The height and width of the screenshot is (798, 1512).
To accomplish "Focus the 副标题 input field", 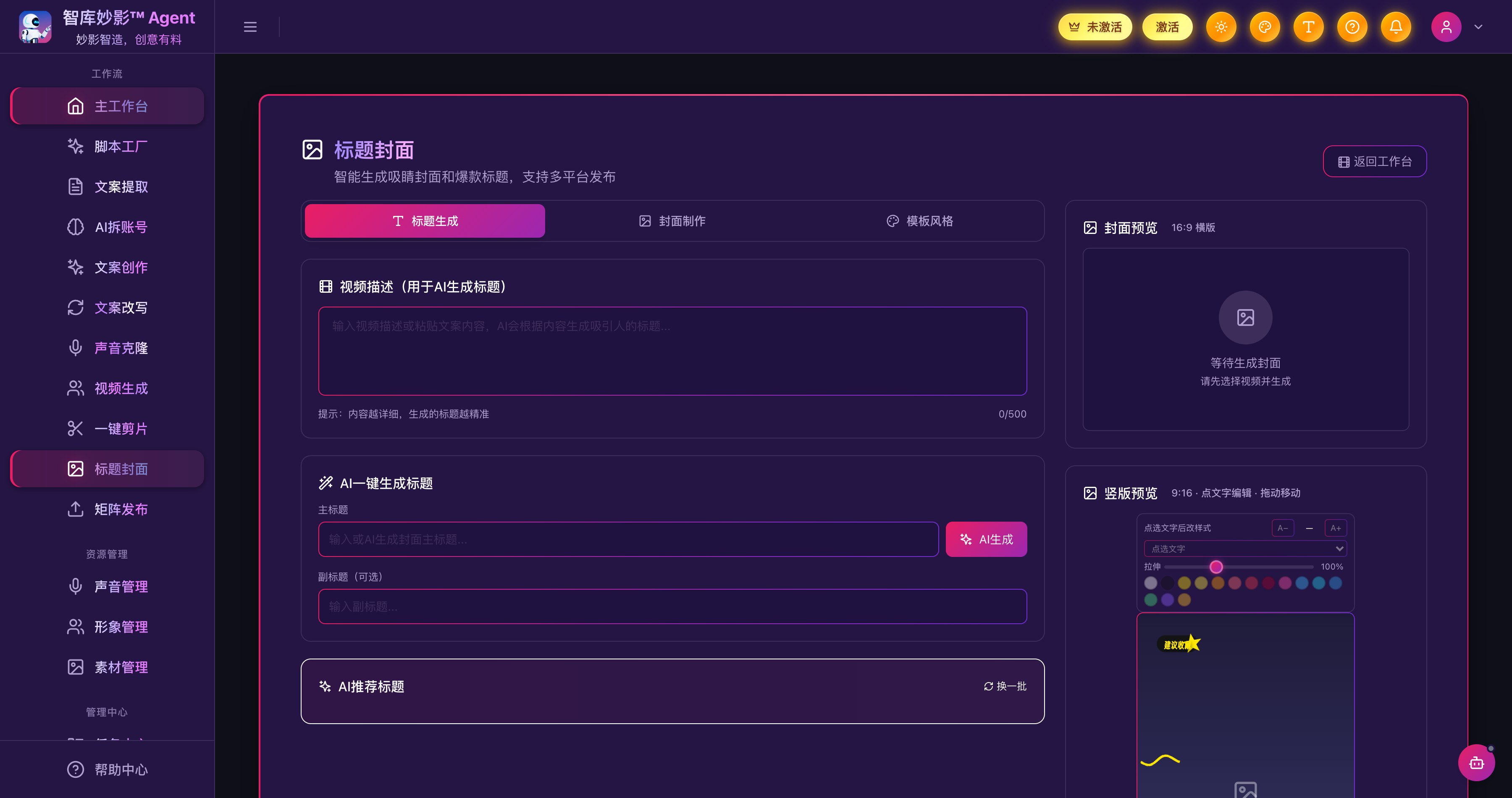I will click(673, 607).
